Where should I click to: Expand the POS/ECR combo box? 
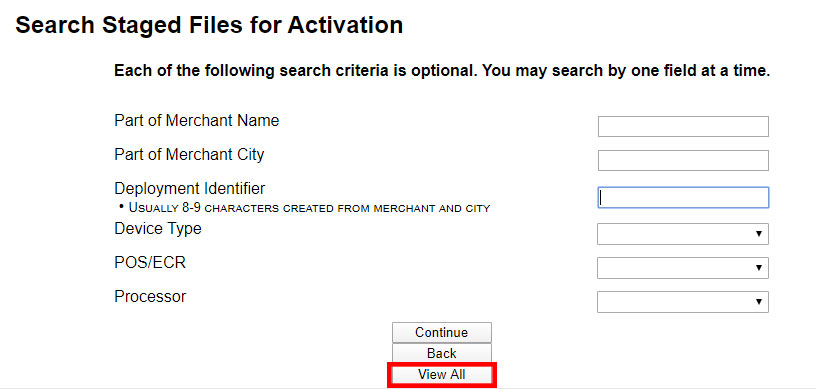(683, 268)
